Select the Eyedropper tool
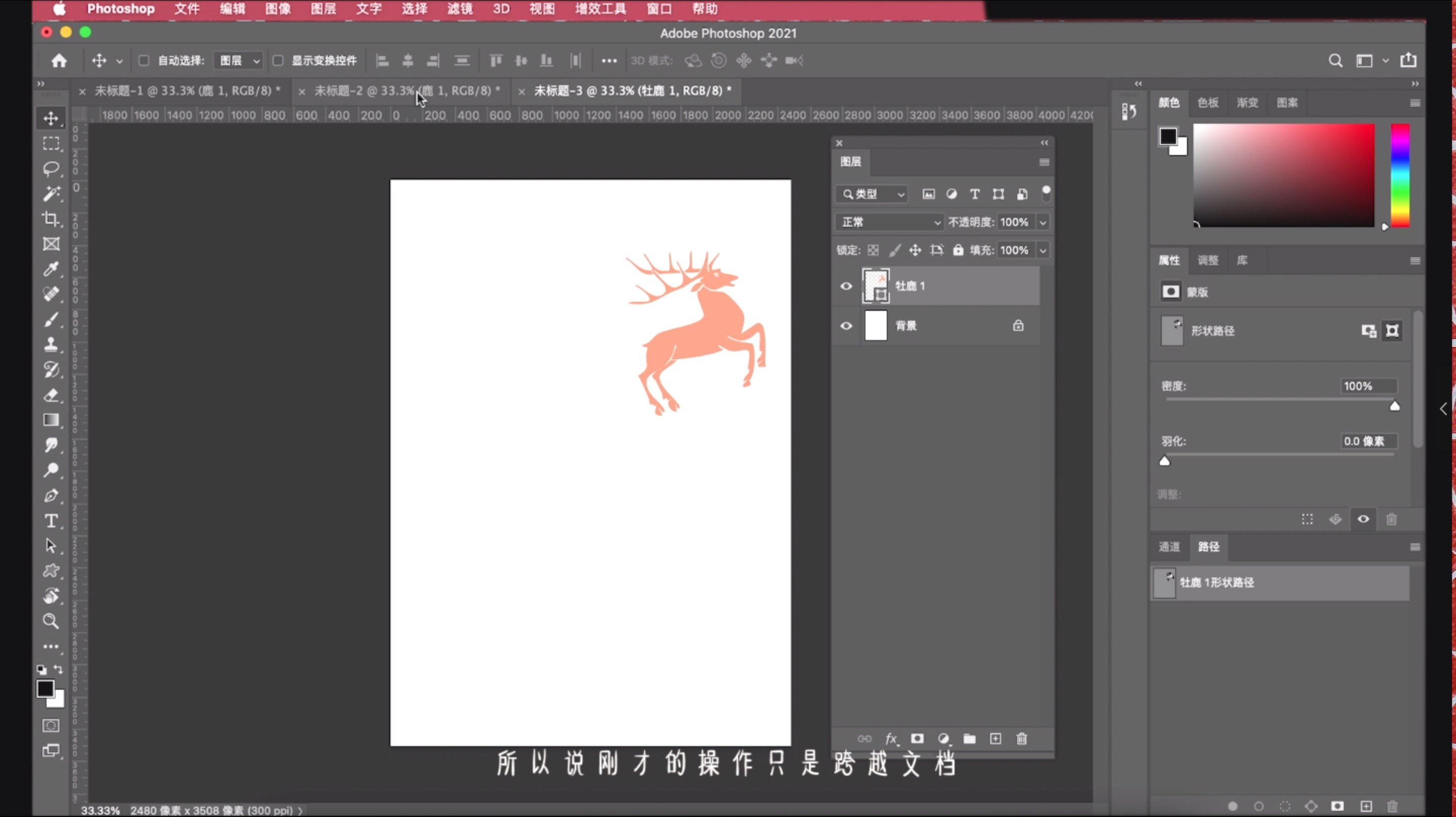 point(51,269)
